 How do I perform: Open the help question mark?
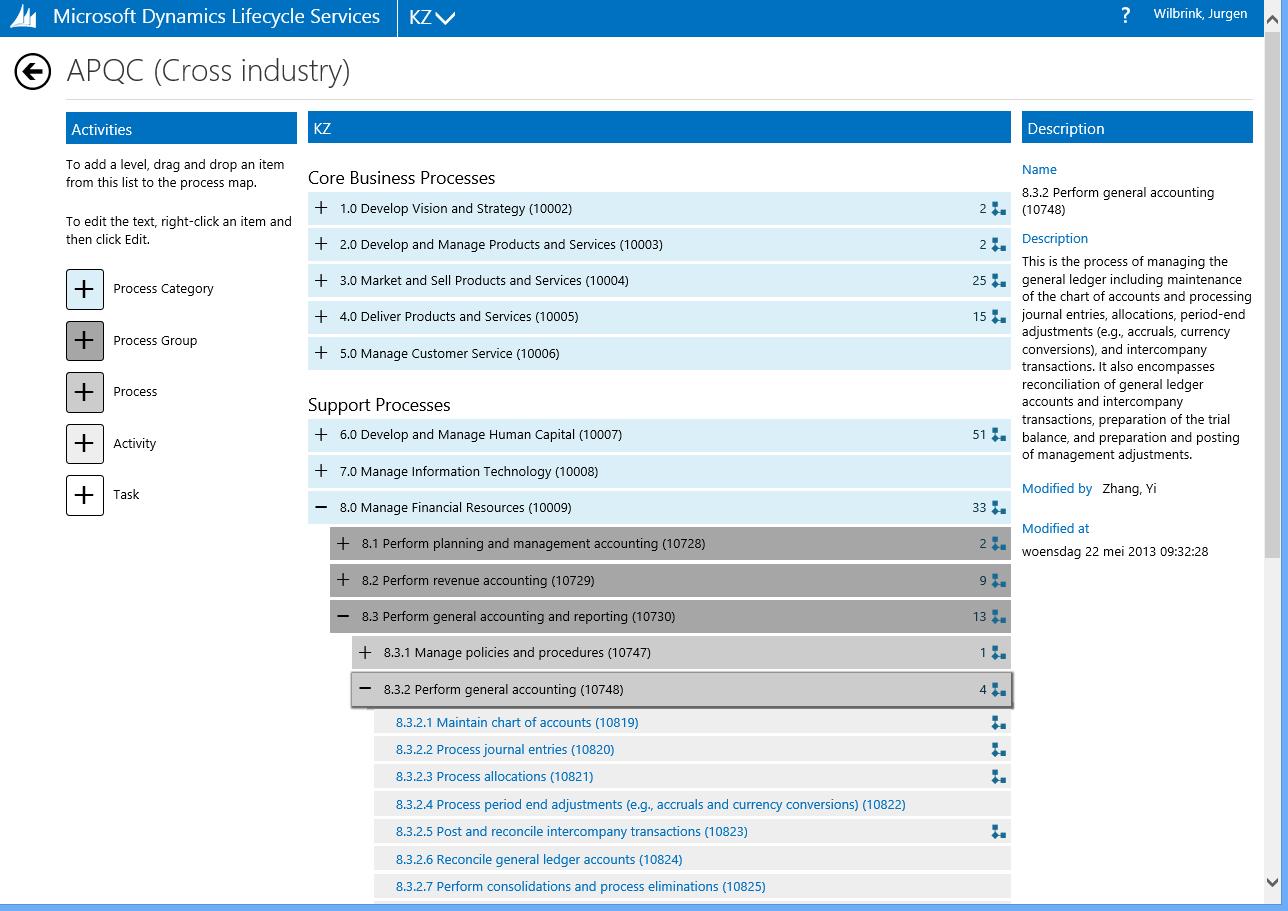coord(1126,15)
